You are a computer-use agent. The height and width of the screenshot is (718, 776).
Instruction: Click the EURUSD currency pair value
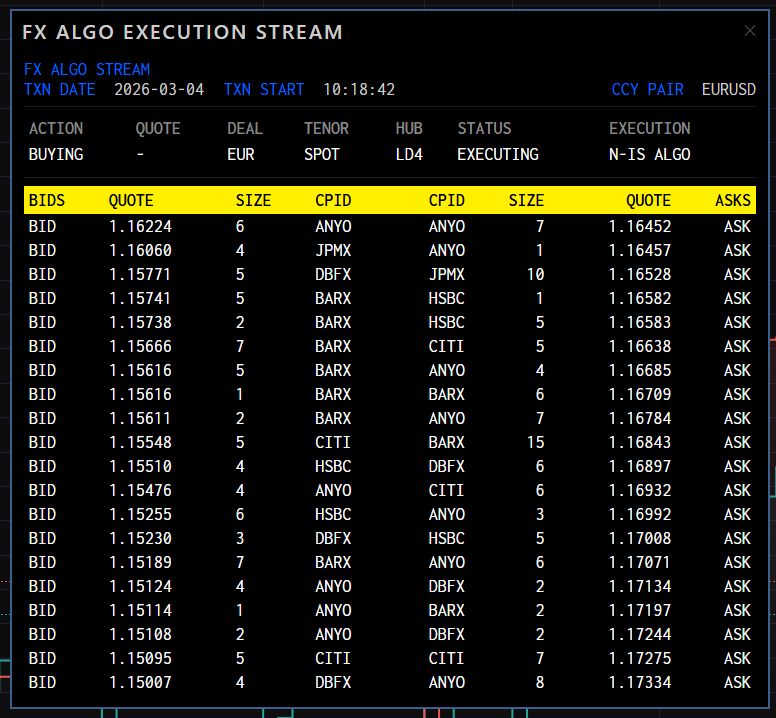728,90
